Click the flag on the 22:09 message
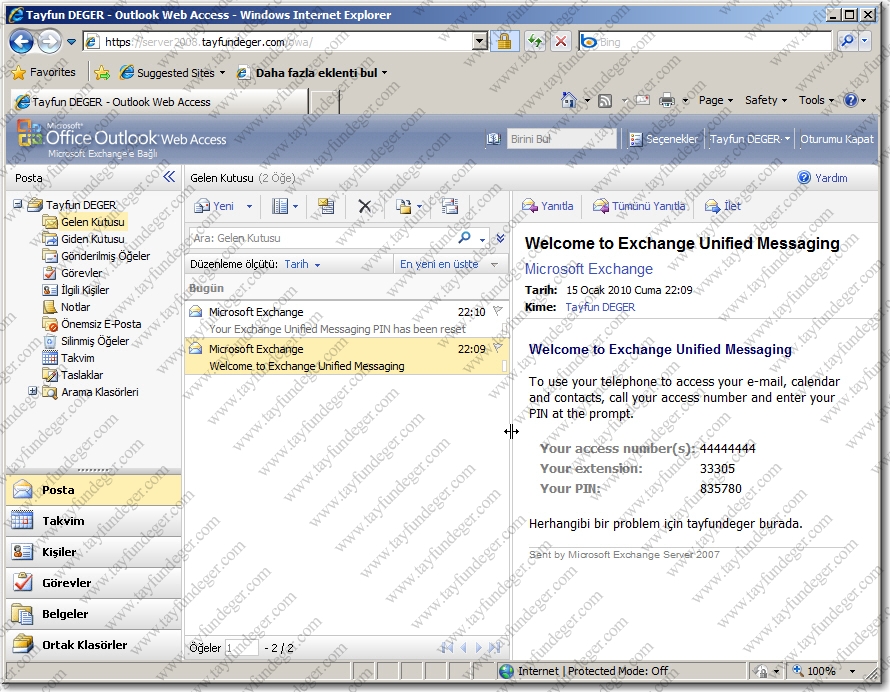The width and height of the screenshot is (890, 692). coord(498,348)
